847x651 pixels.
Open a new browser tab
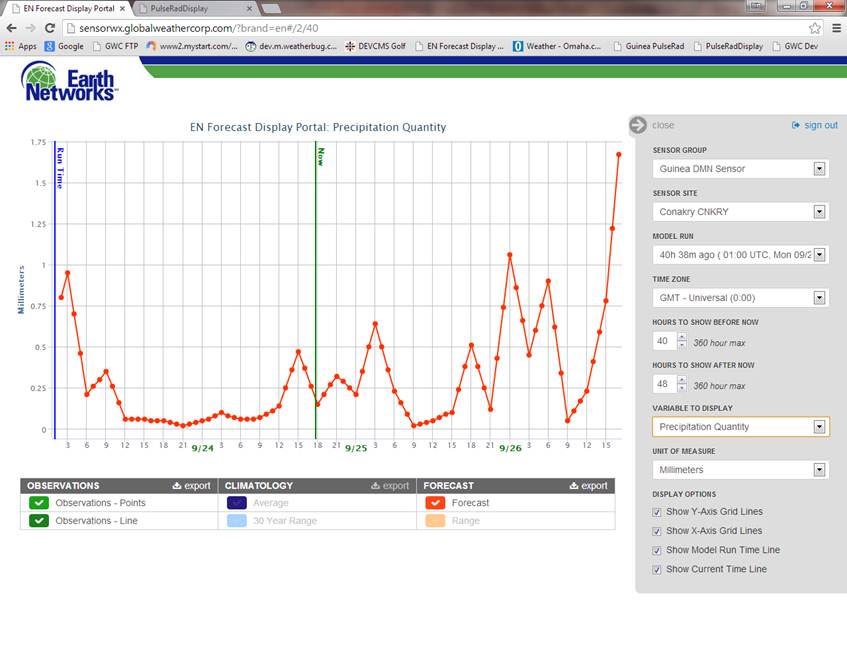pyautogui.click(x=271, y=9)
